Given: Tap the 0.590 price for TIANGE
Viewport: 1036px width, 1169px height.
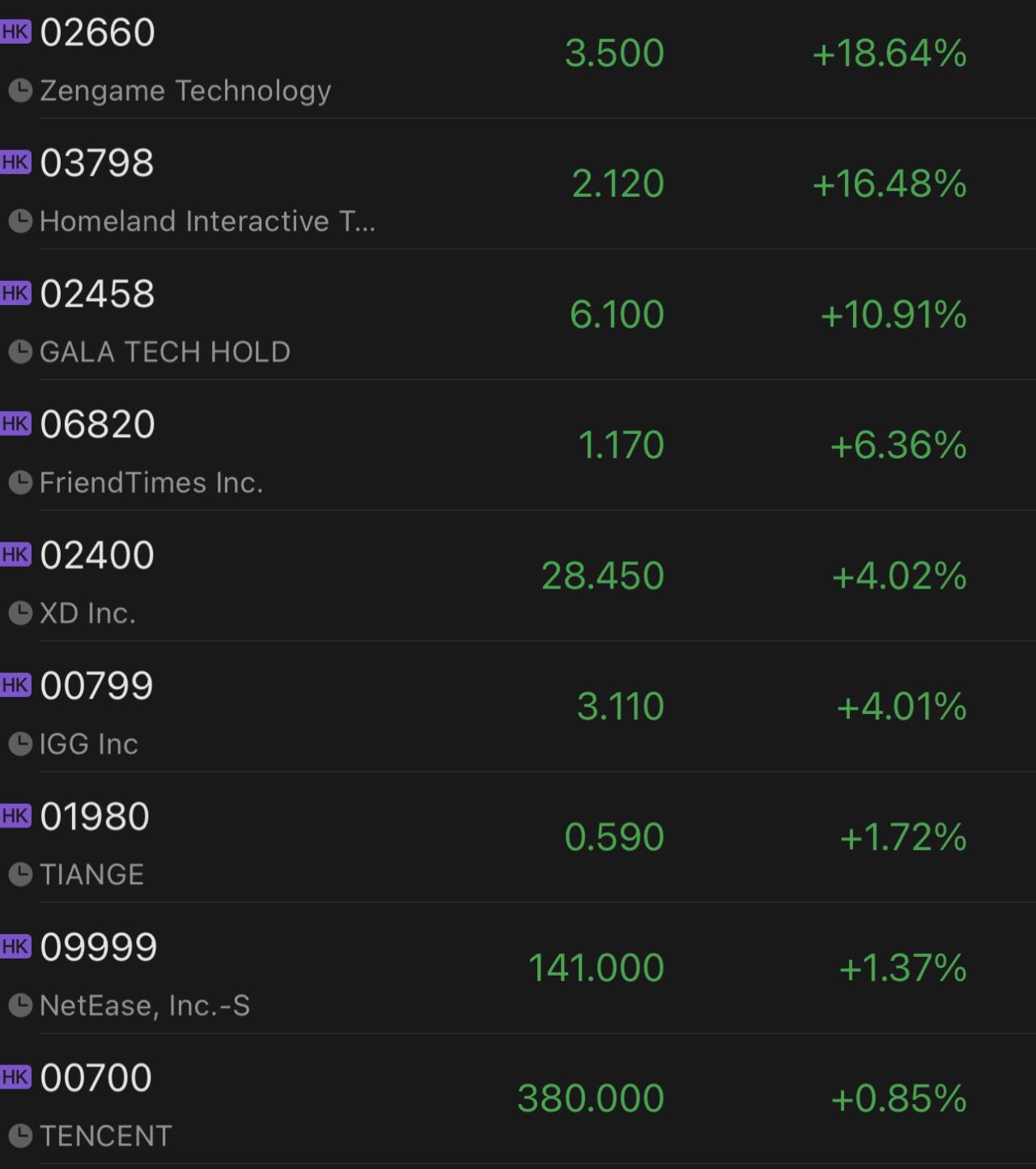Looking at the screenshot, I should pos(614,837).
